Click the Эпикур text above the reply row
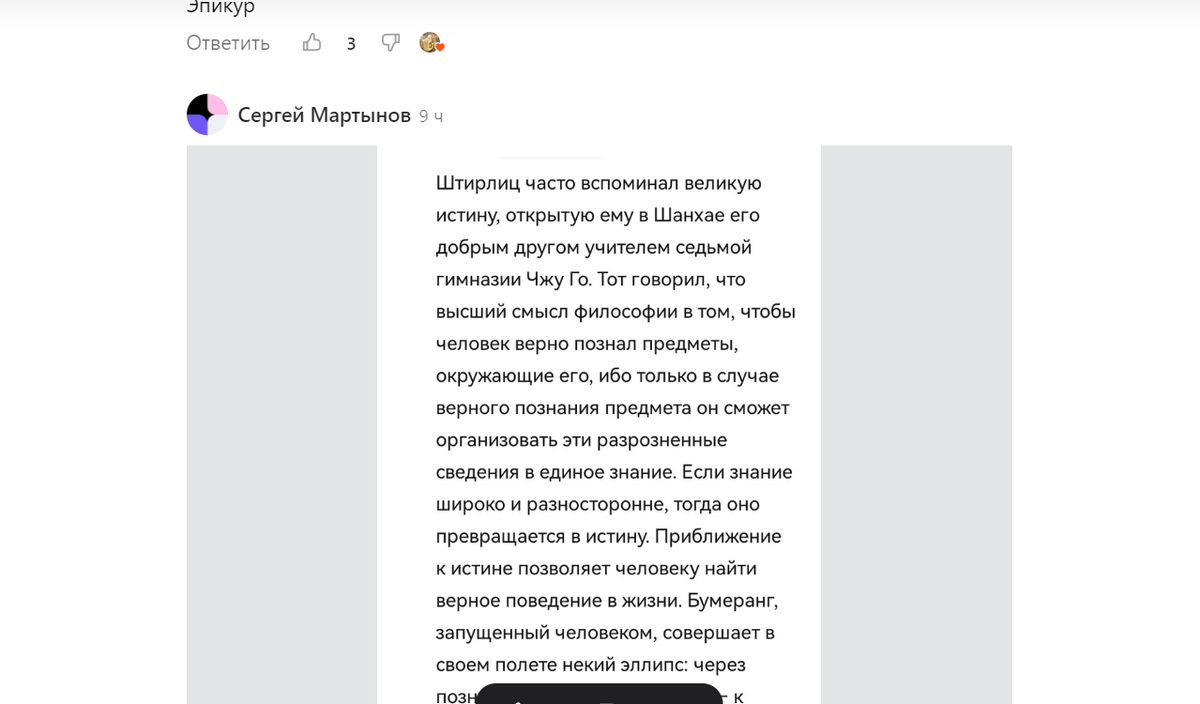Viewport: 1200px width, 704px height. 221,7
